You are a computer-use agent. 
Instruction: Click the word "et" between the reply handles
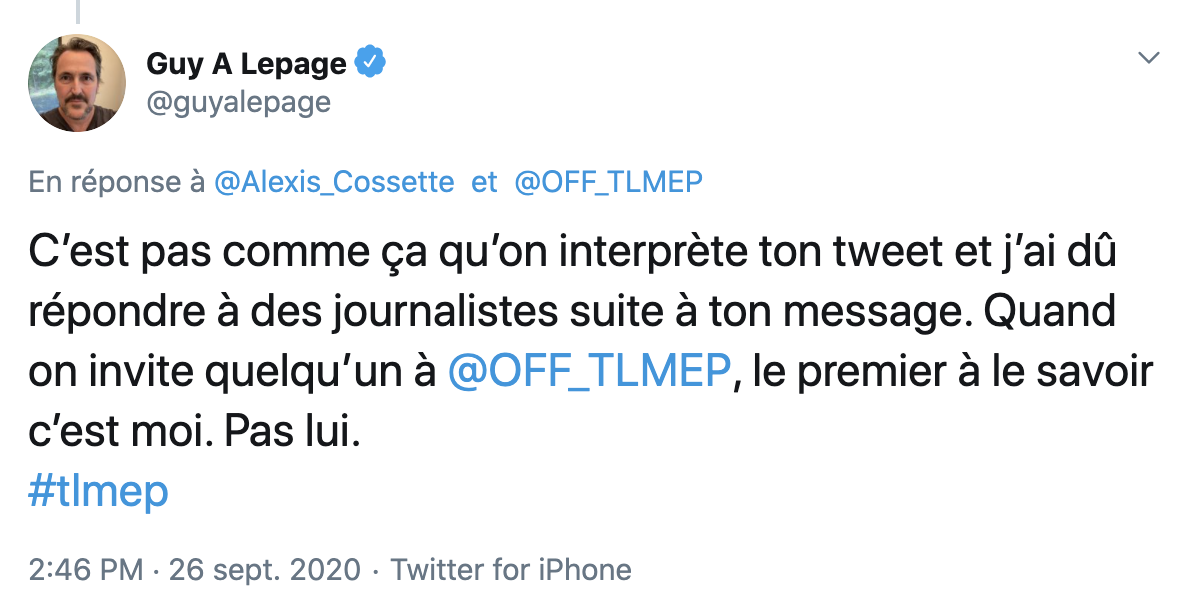point(484,182)
